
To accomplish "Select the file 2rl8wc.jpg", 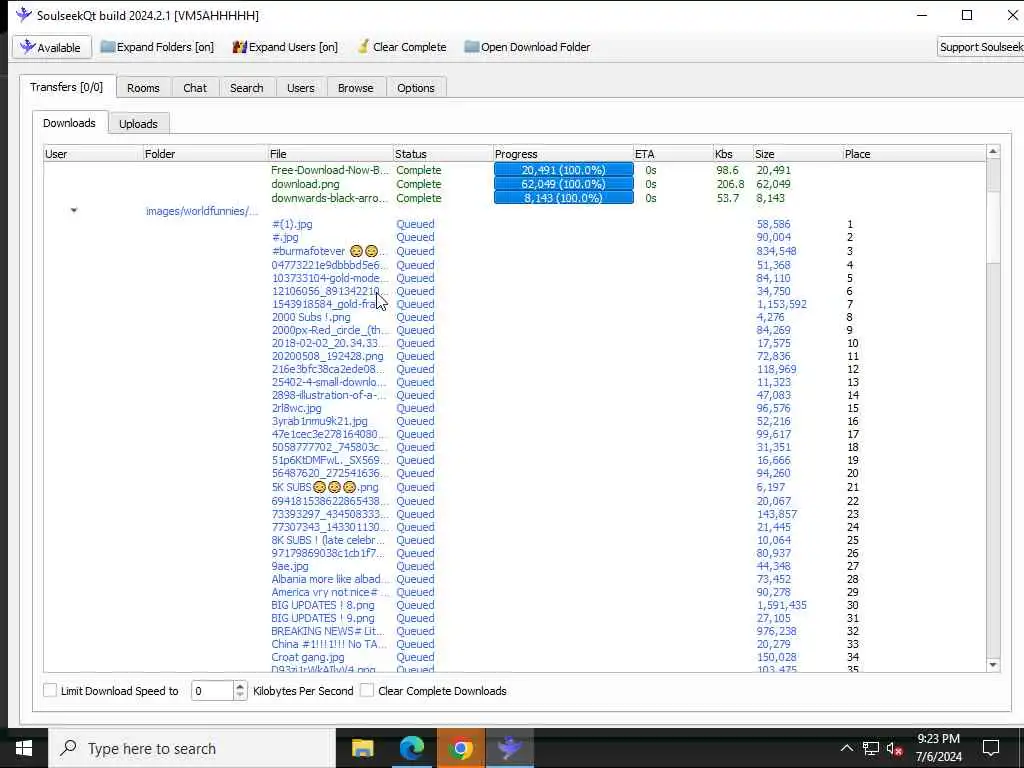I will click(296, 408).
